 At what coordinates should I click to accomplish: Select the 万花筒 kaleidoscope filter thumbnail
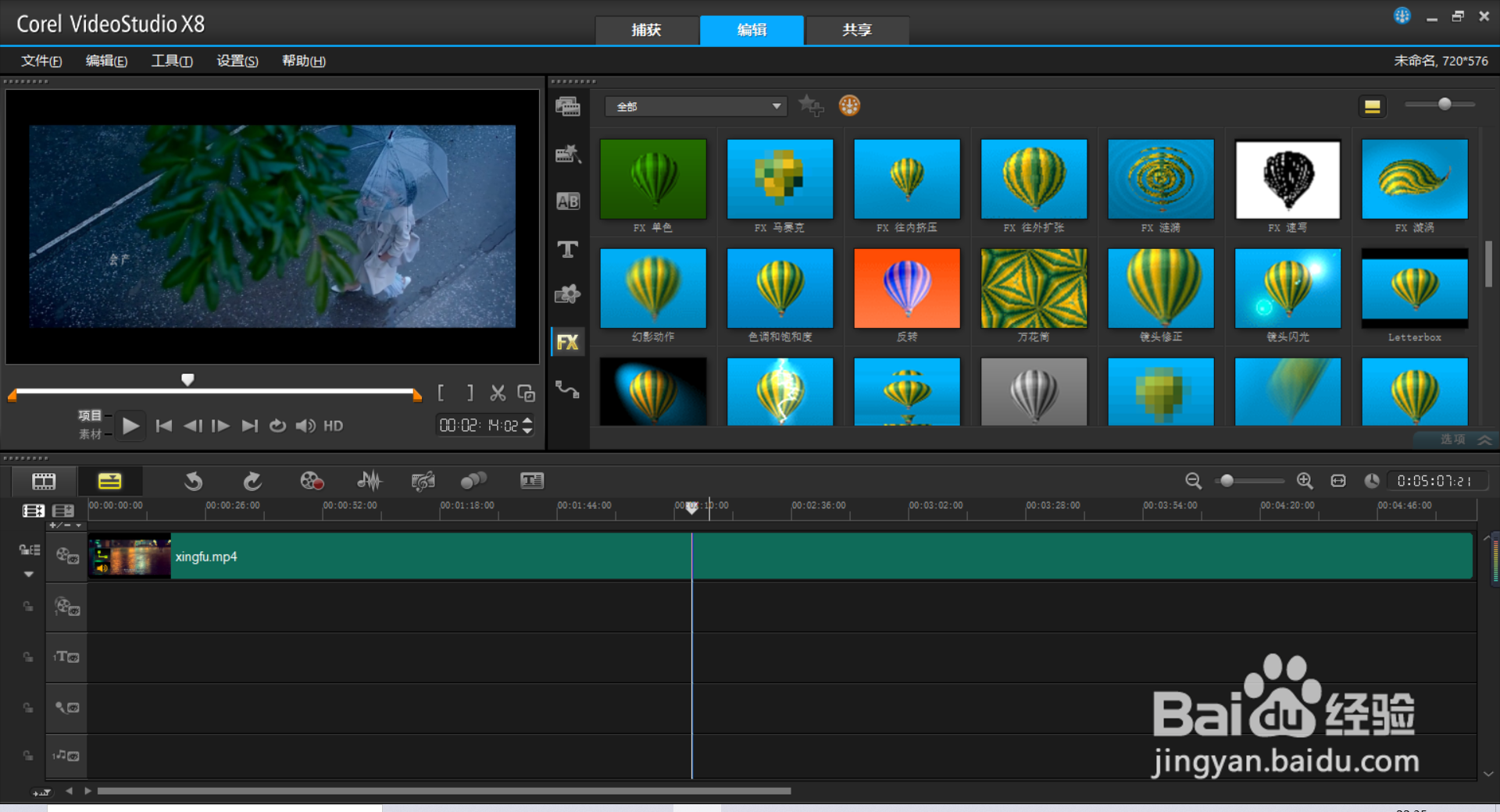tap(1034, 288)
